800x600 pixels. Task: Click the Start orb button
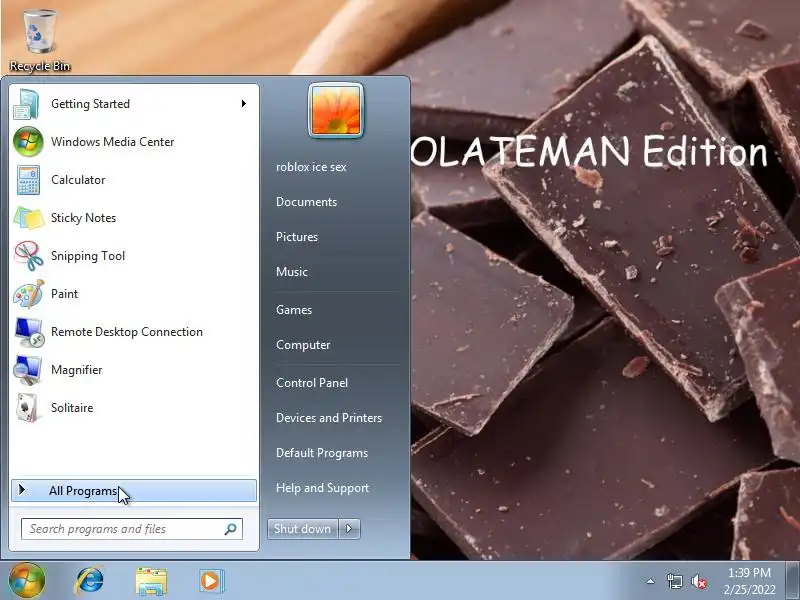[27, 581]
